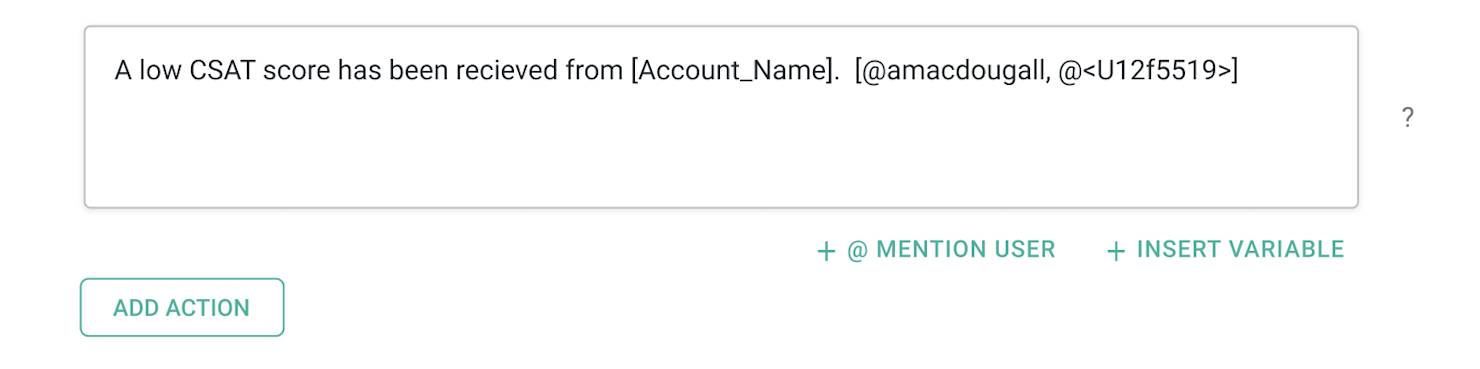Click the [Account_Name] variable in message

click(737, 71)
